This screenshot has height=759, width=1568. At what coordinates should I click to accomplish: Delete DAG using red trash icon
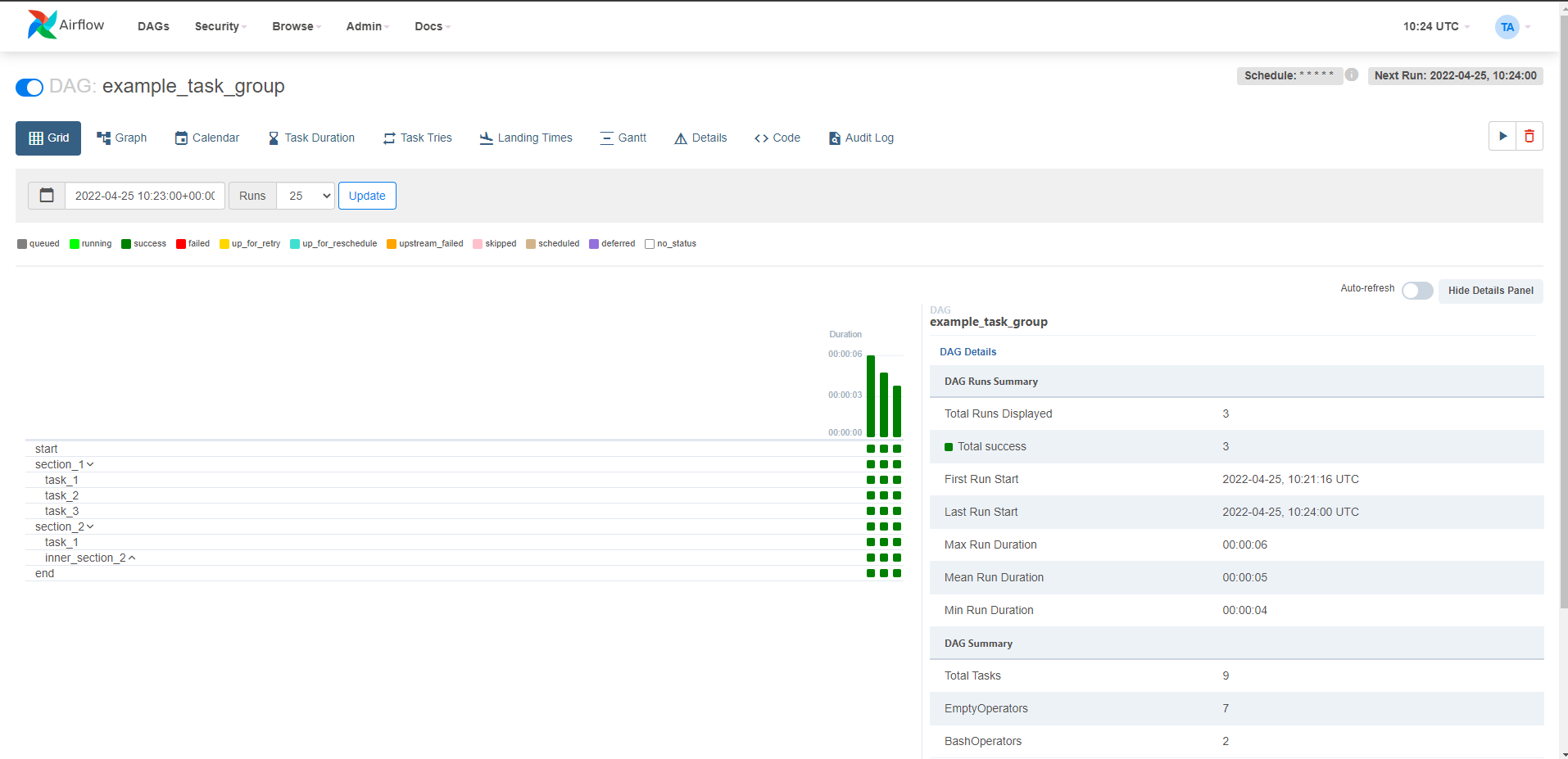click(1529, 137)
